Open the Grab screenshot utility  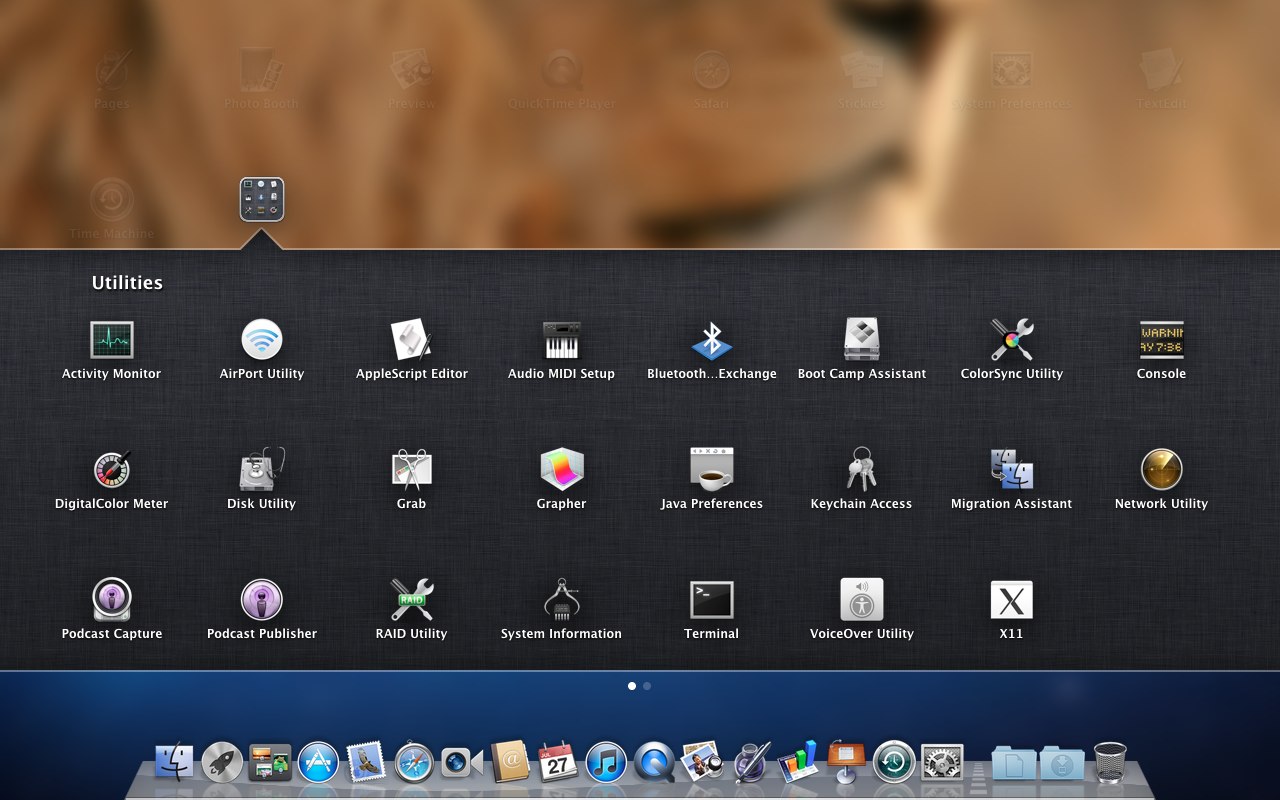(x=412, y=469)
